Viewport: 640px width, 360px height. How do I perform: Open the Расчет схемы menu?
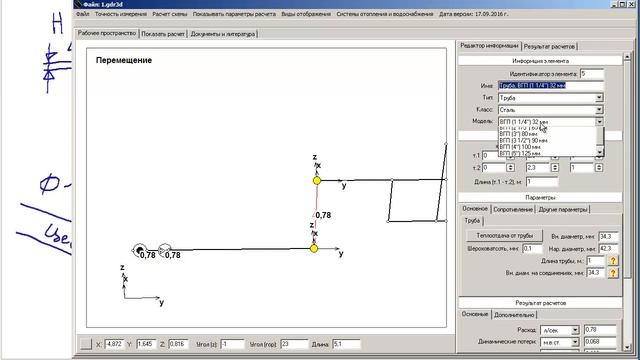(x=169, y=14)
